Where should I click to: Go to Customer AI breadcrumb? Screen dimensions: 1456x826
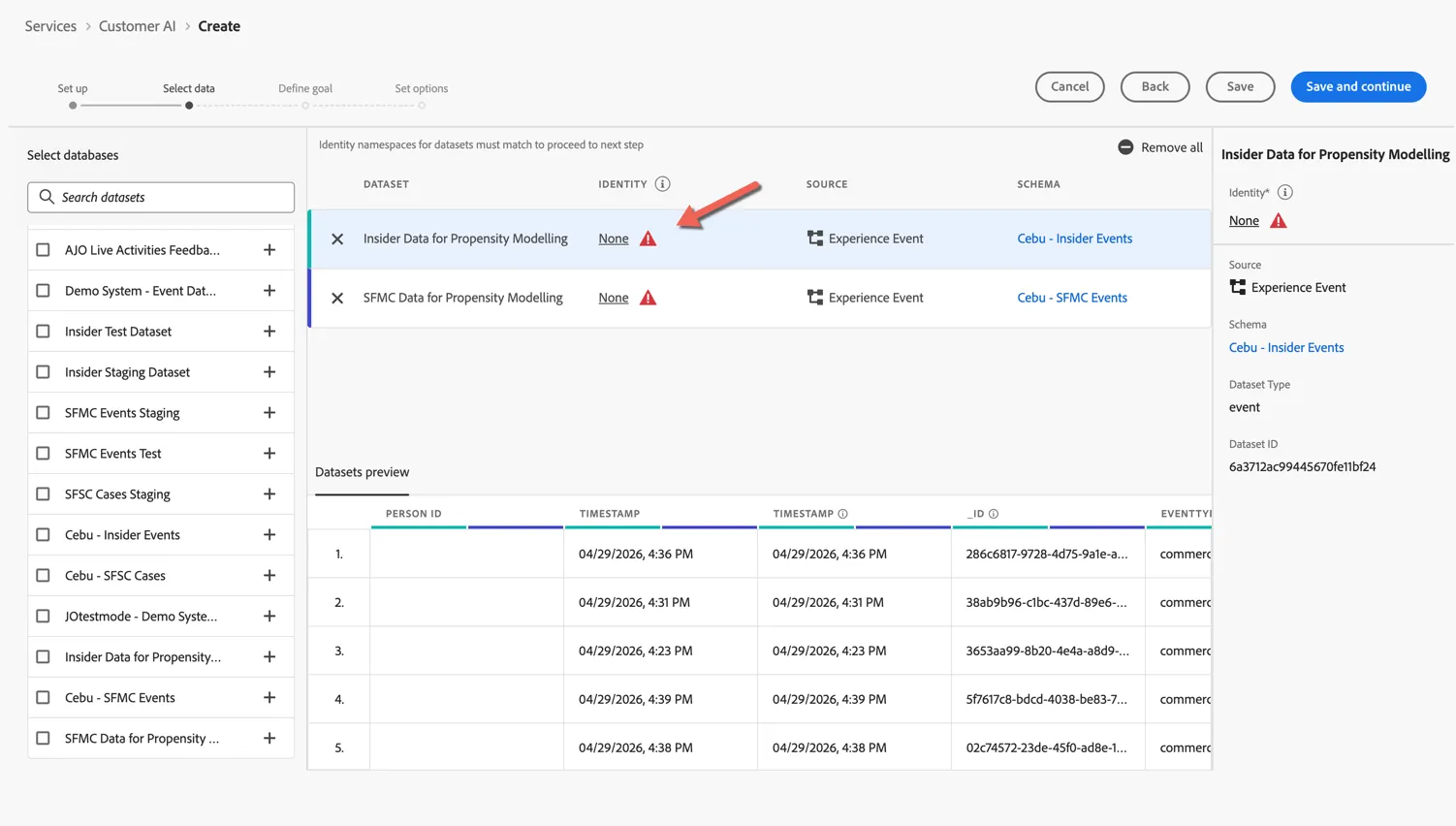point(137,26)
